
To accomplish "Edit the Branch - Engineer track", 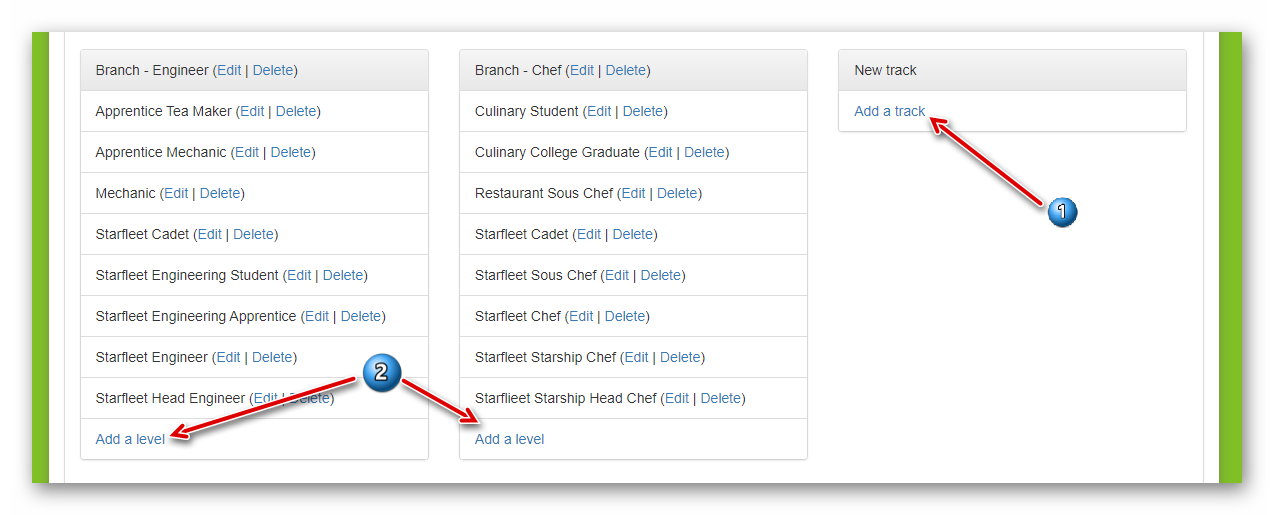I will coord(229,70).
